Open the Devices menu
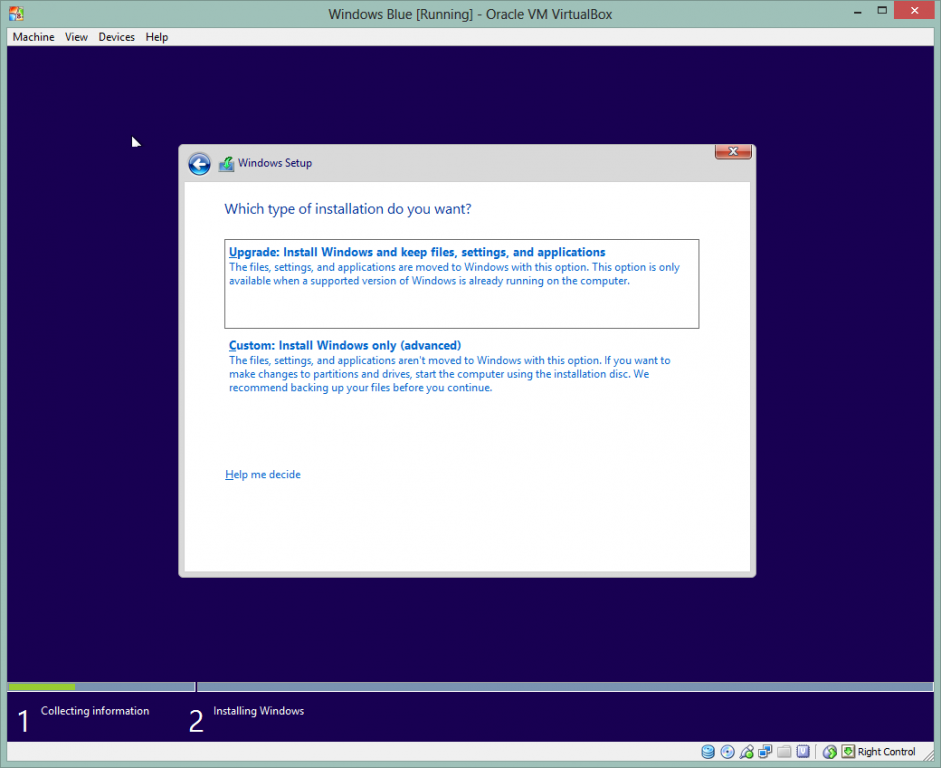941x768 pixels. pyautogui.click(x=116, y=37)
